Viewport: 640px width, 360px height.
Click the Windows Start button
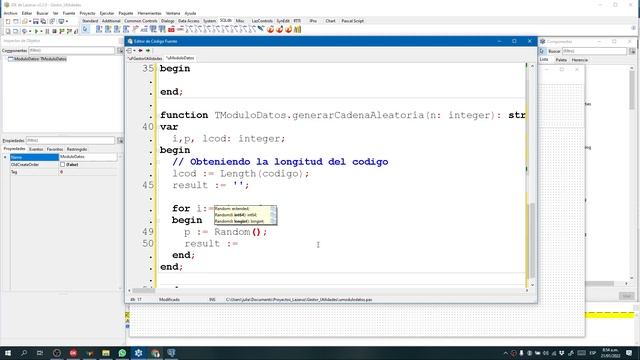click(x=8, y=353)
